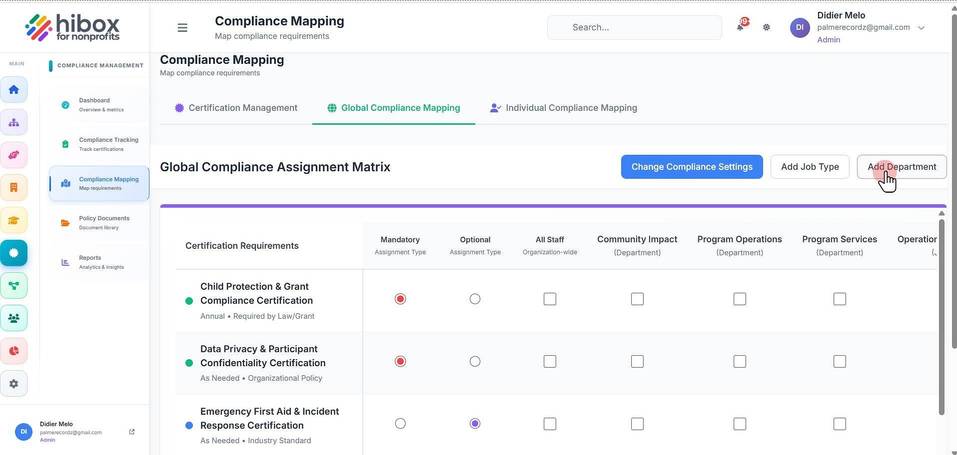This screenshot has width=957, height=455.
Task: Click the logout icon beside Didier Melo footer
Action: pyautogui.click(x=132, y=432)
